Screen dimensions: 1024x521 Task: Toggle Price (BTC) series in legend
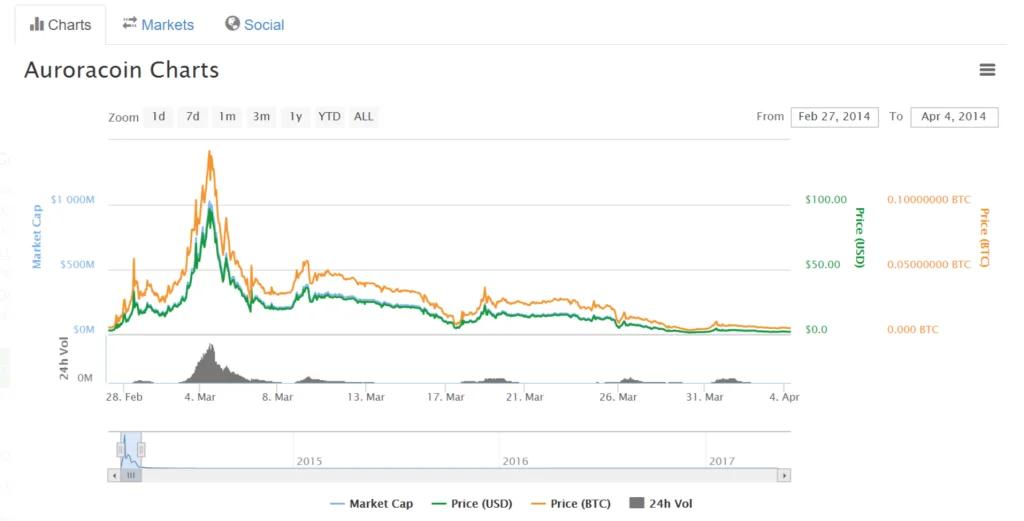click(571, 503)
